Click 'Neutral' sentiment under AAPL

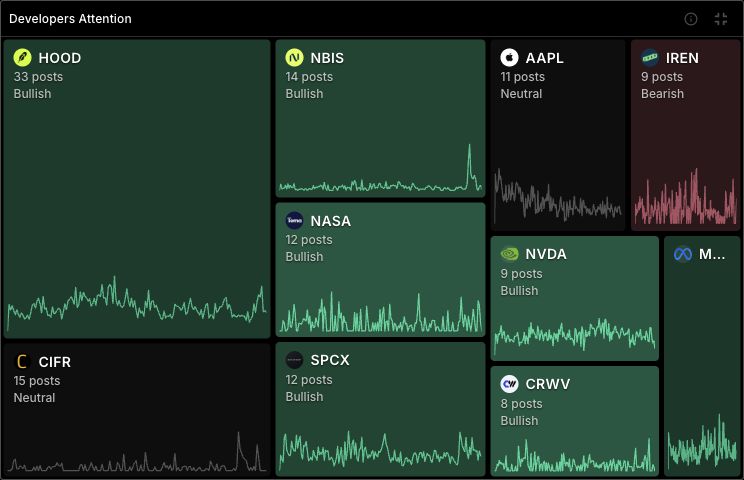click(521, 94)
